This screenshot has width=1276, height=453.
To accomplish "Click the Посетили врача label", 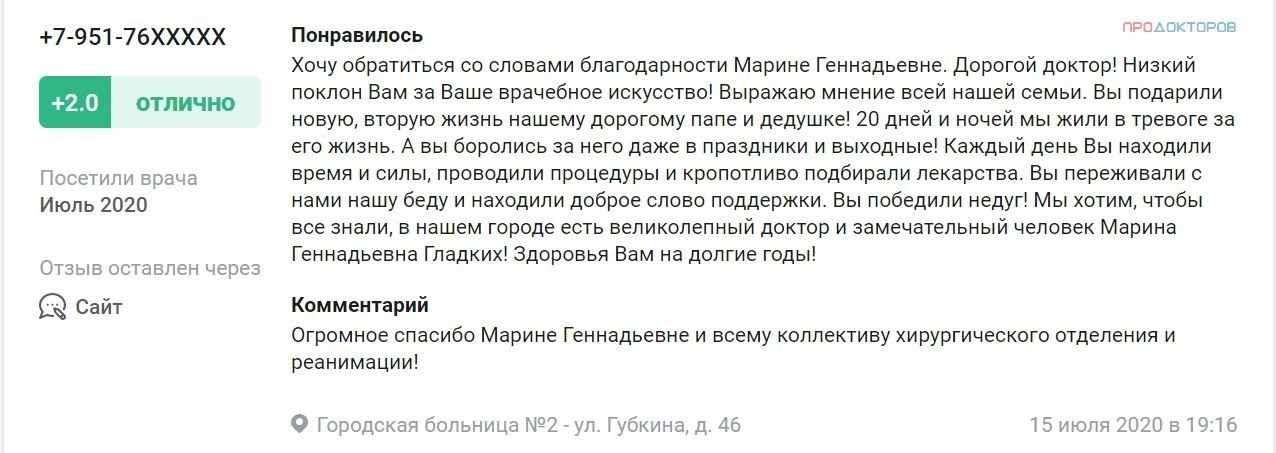I will (x=119, y=178).
